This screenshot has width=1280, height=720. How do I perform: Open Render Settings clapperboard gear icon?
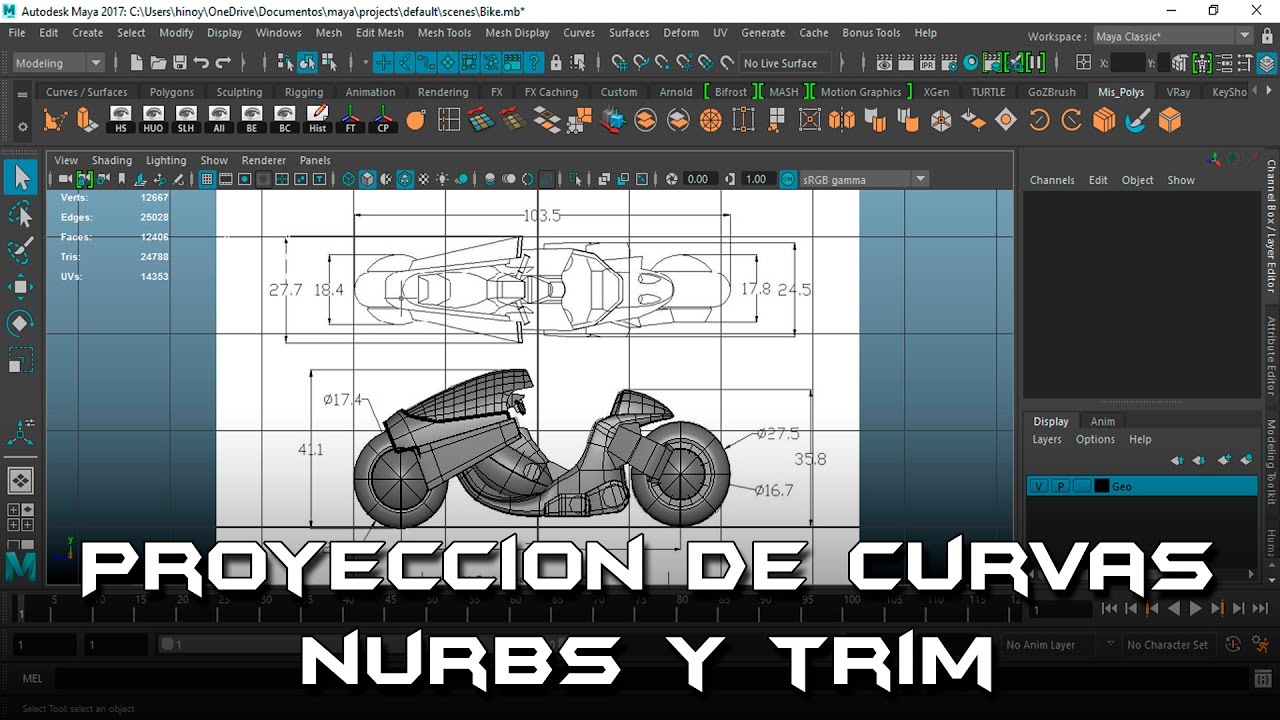point(949,63)
